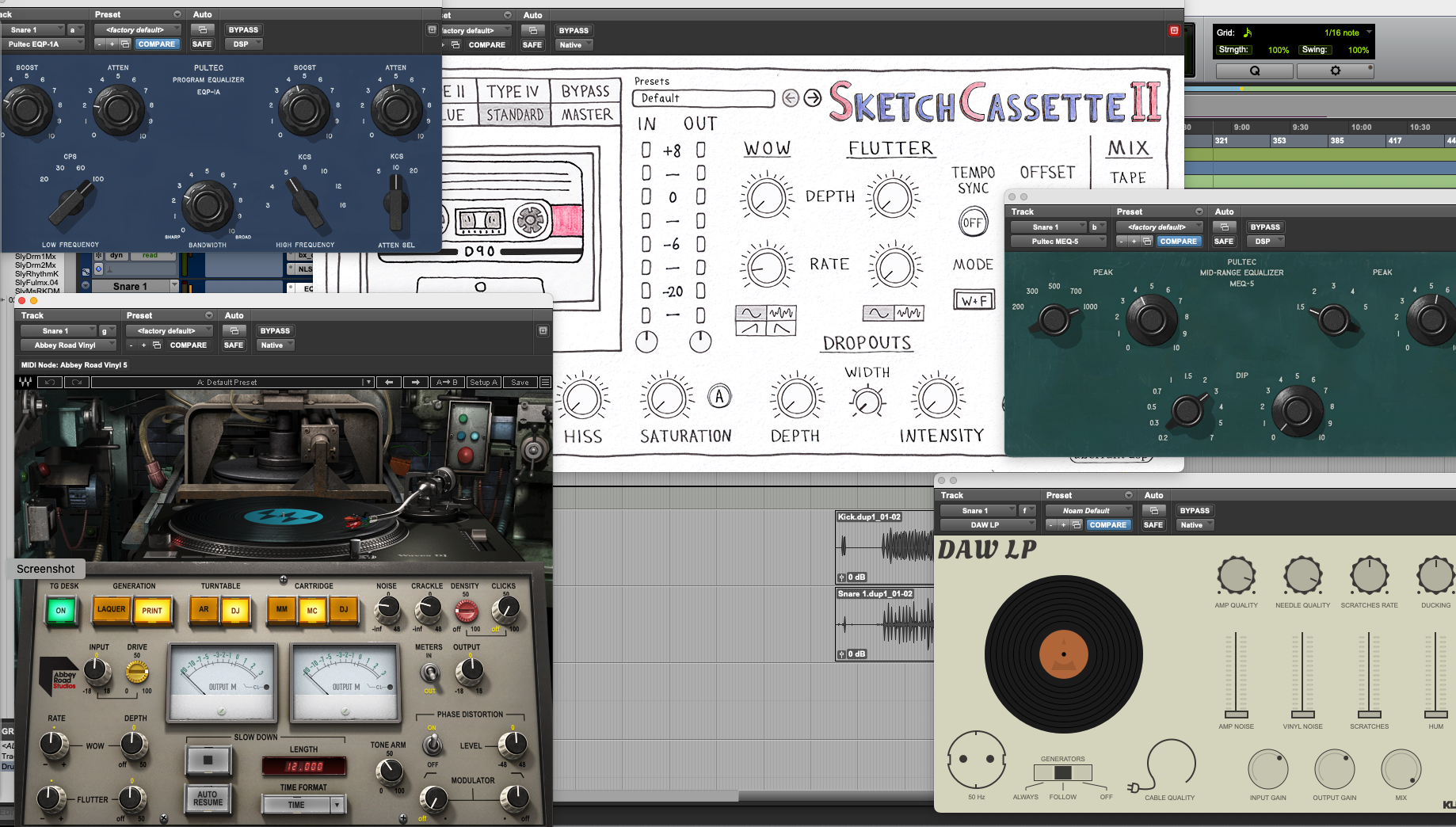Click the Setup A menu in Abbey Road Vinyl toolbar
The height and width of the screenshot is (827, 1456).
(483, 382)
